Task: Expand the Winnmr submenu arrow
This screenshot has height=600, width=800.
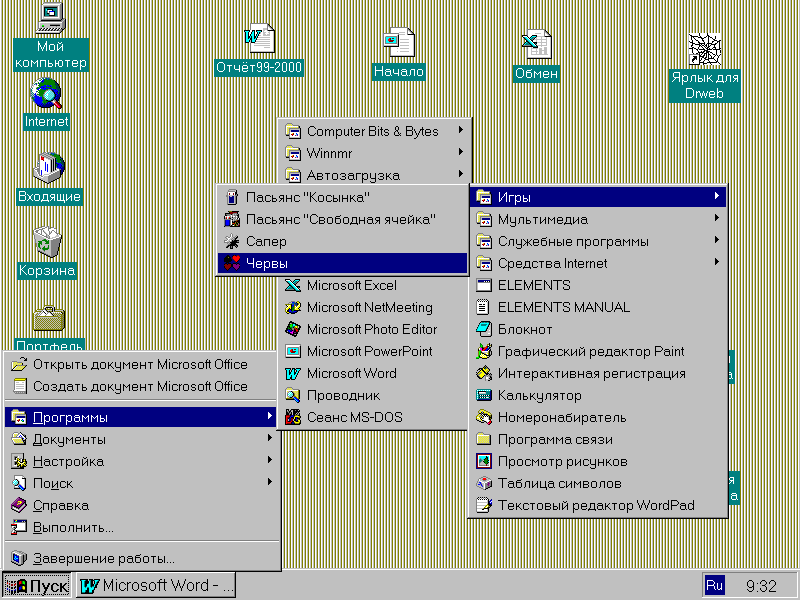Action: 461,152
